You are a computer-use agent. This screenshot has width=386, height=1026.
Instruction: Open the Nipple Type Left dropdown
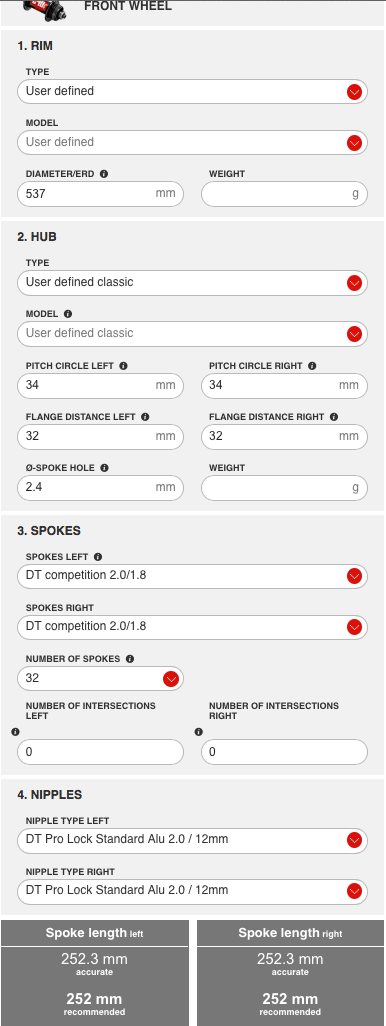click(x=192, y=840)
